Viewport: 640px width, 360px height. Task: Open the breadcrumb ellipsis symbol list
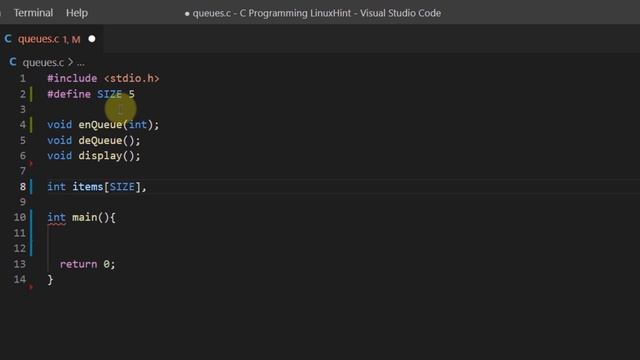pyautogui.click(x=81, y=63)
